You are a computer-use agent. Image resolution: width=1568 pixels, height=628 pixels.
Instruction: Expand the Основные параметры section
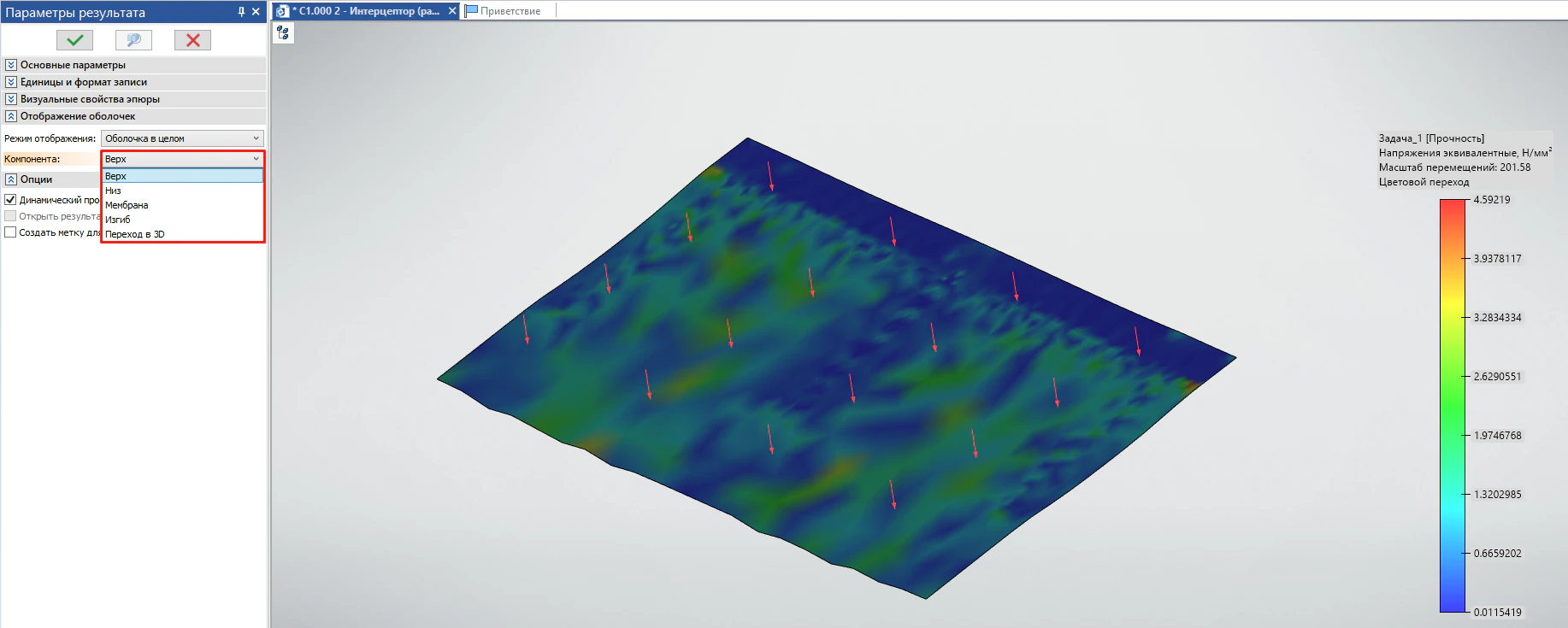point(11,65)
